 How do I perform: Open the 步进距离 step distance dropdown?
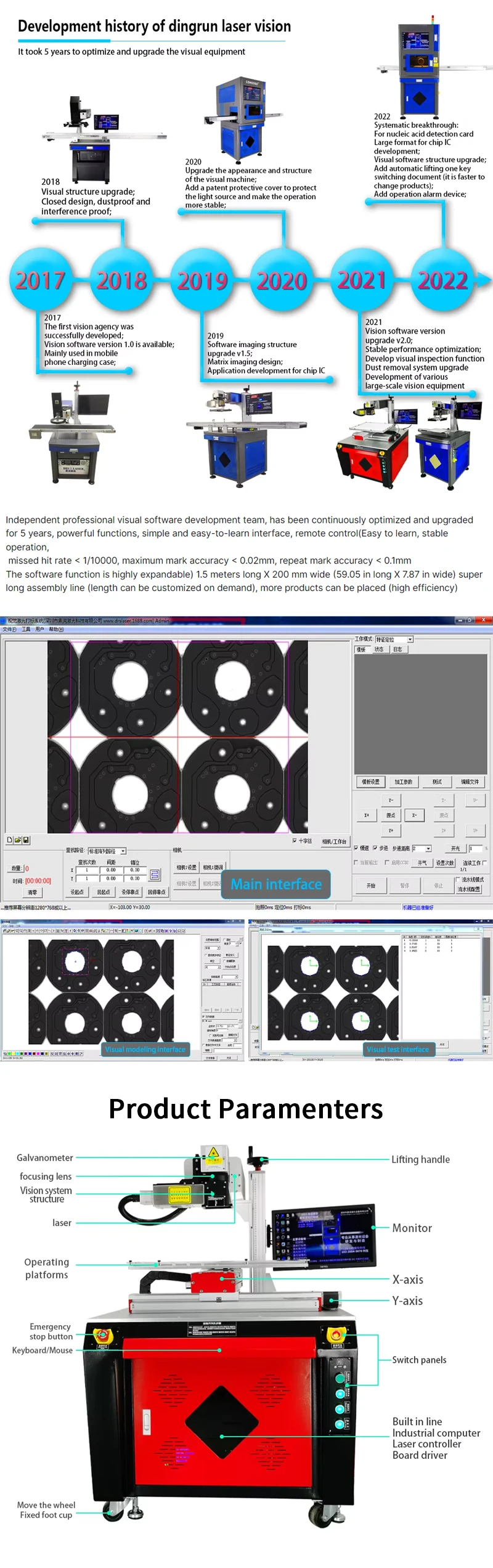pos(428,849)
